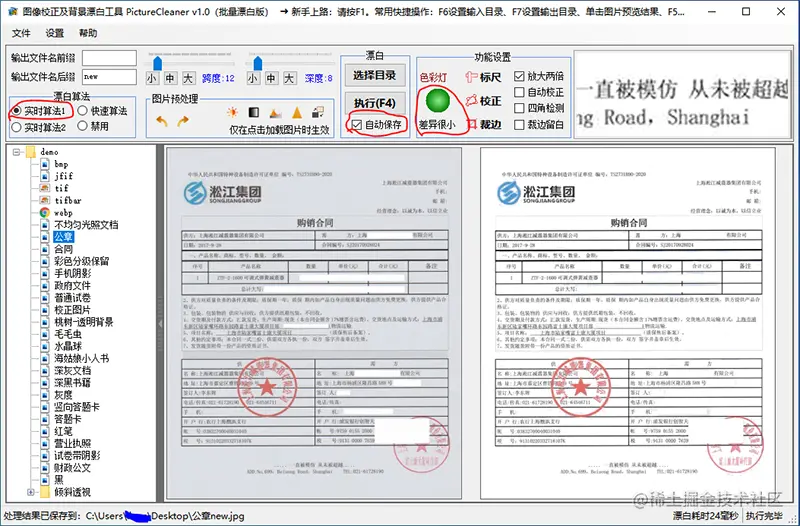The width and height of the screenshot is (800, 526).
Task: Select the 实时算法1 radio button
Action: [x=17, y=111]
